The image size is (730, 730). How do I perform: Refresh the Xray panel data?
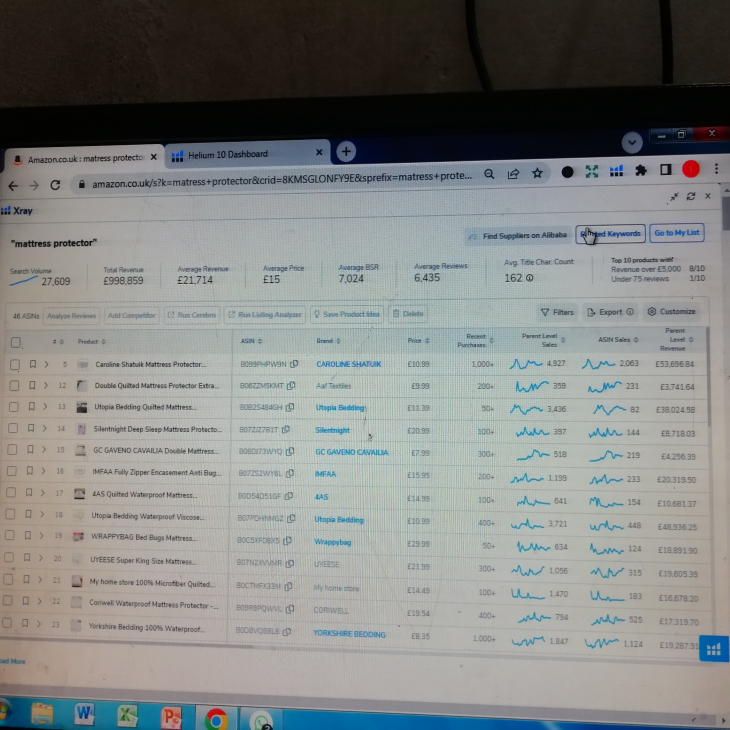point(691,196)
